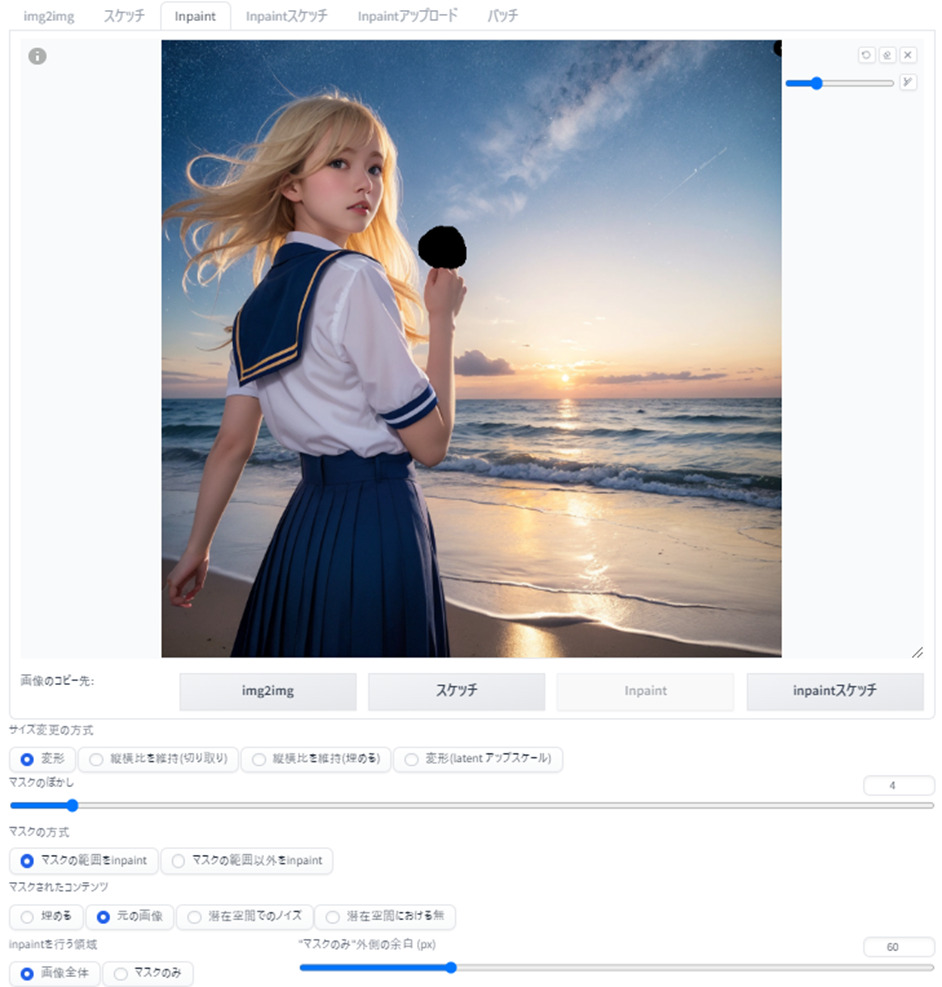This screenshot has height=987, width=942.
Task: Select 縦横比を維持(切り取り) resize mode
Action: coord(158,760)
